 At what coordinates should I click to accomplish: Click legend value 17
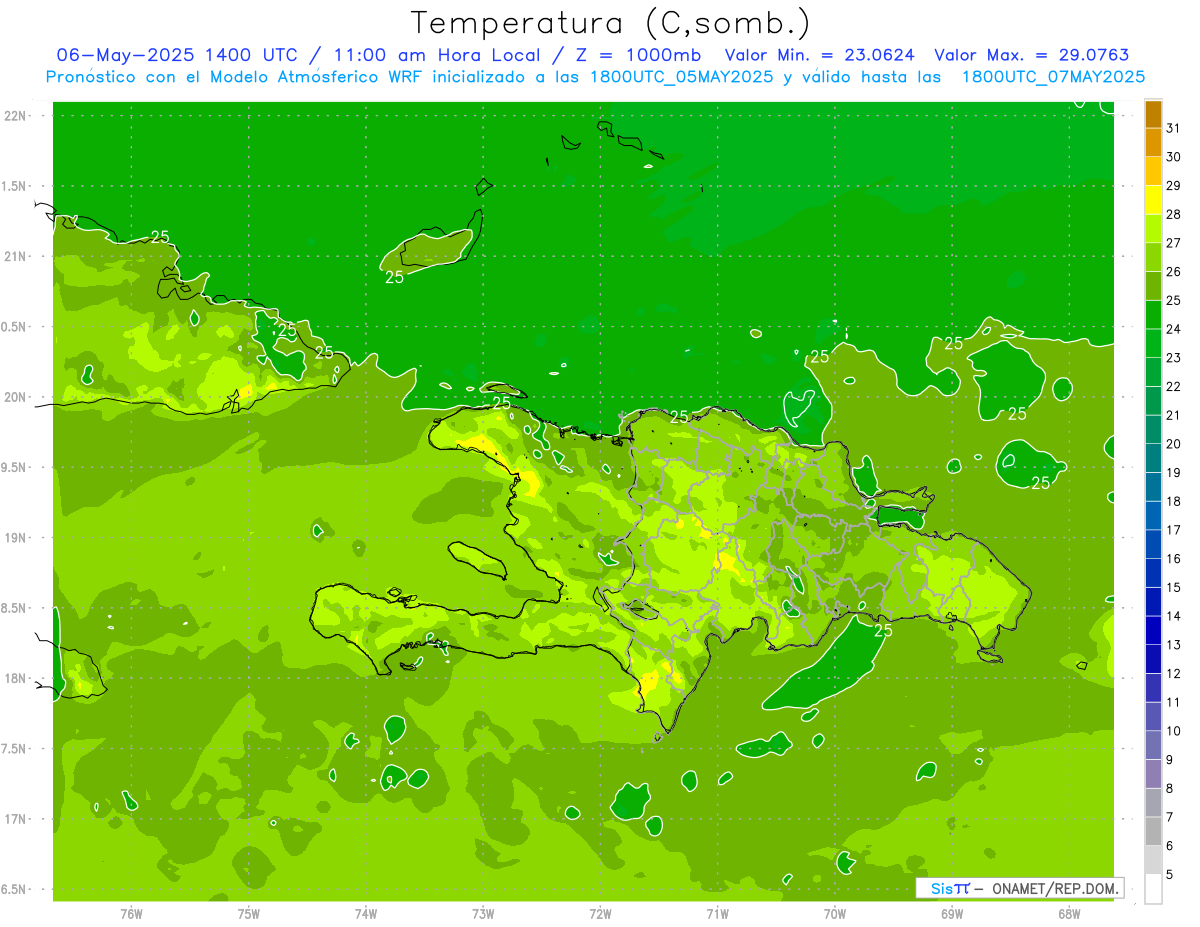pyautogui.click(x=1174, y=530)
